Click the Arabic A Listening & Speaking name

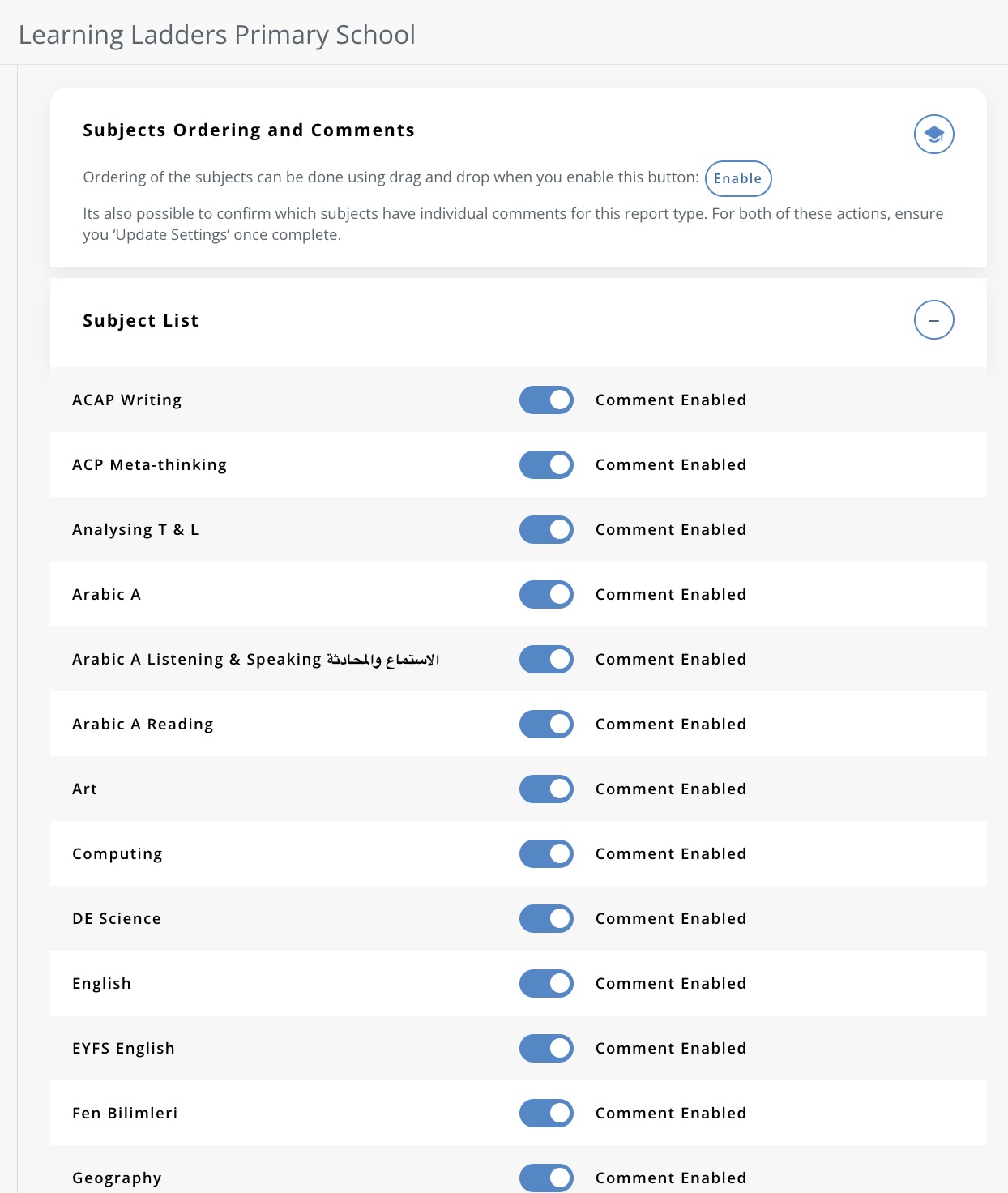(x=255, y=660)
